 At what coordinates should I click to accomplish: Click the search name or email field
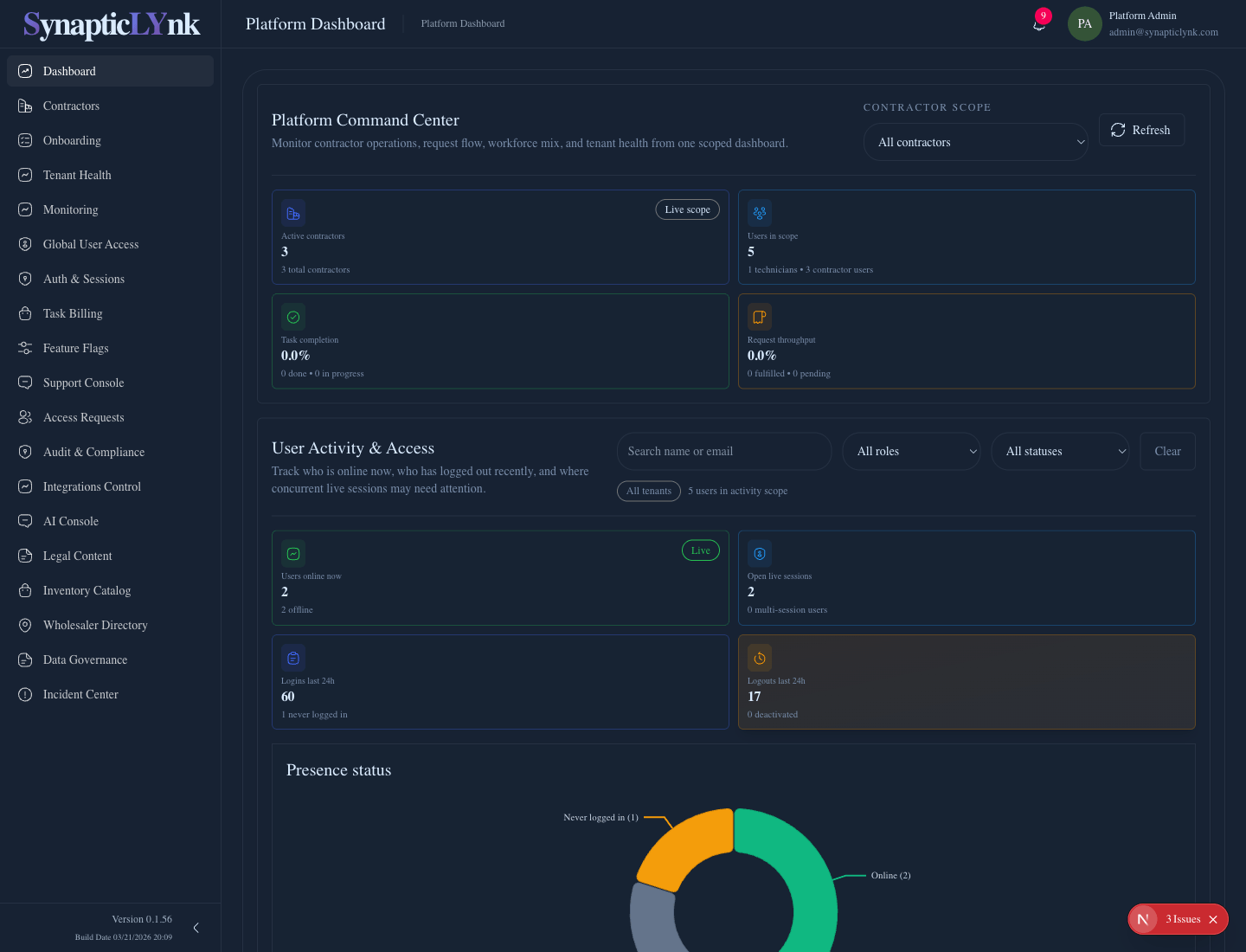[x=723, y=451]
